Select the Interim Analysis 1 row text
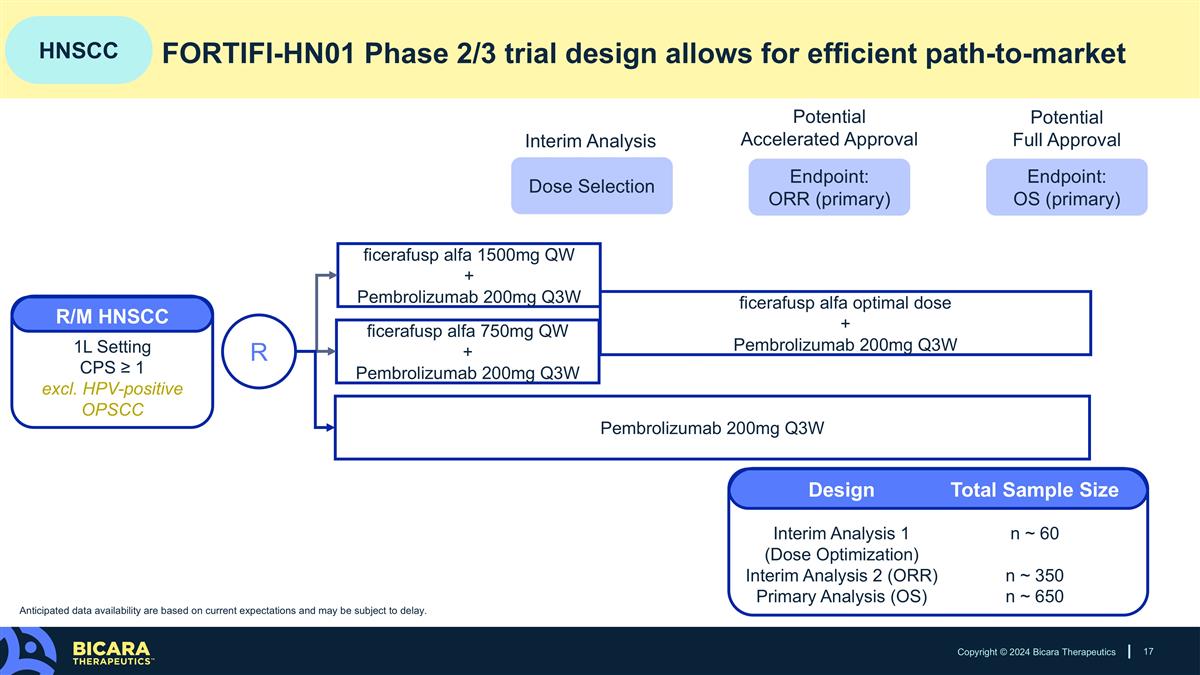Viewport: 1200px width, 675px height. pos(841,543)
